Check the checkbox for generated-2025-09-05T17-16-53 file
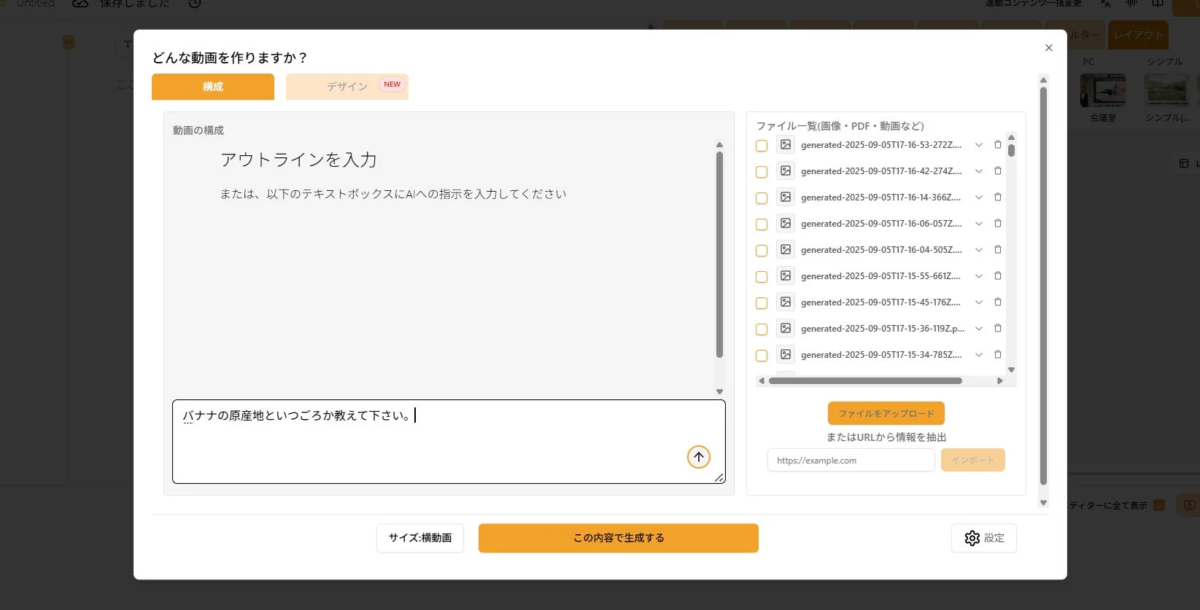The image size is (1200, 610). (761, 144)
